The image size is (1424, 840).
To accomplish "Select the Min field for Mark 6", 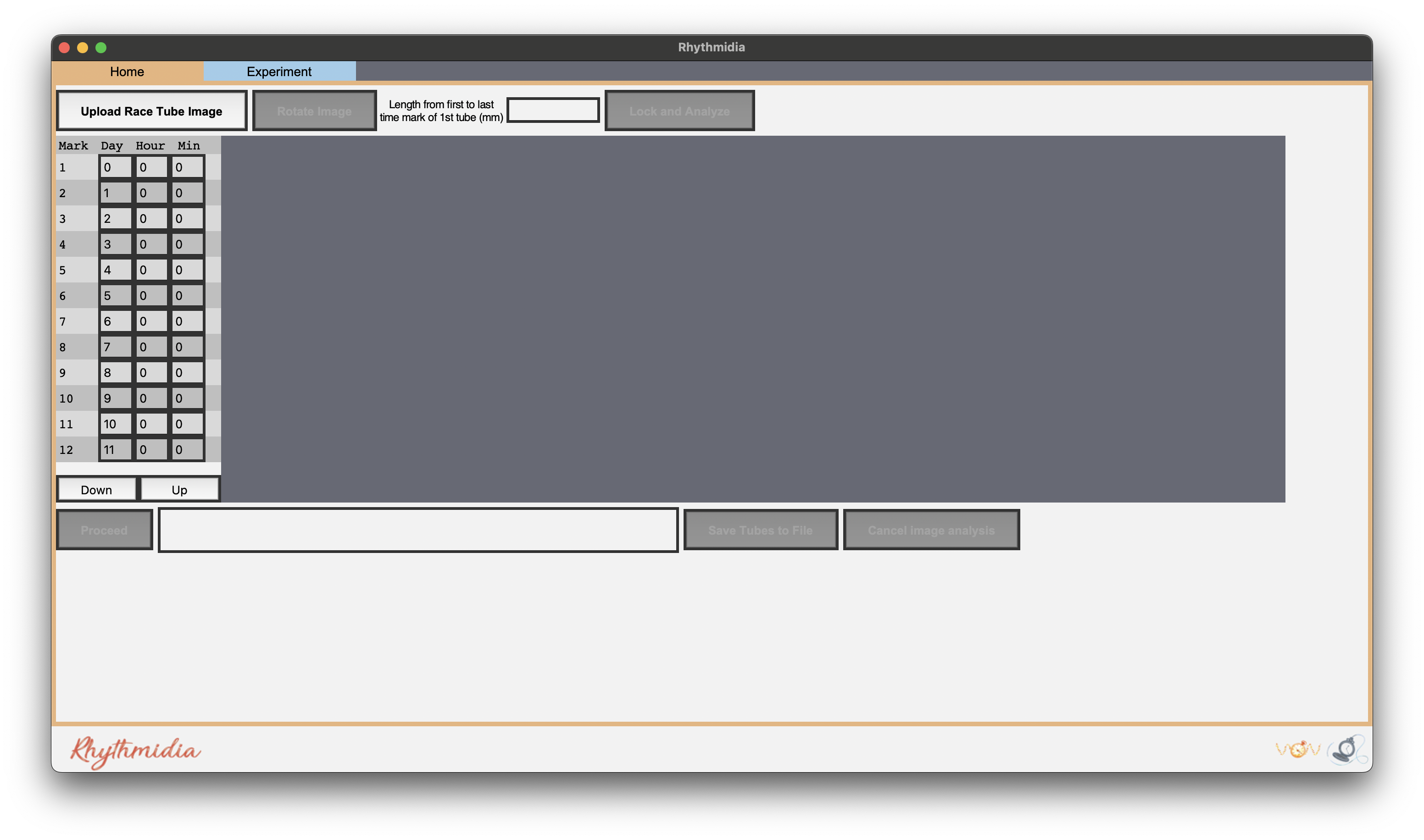I will [x=188, y=295].
